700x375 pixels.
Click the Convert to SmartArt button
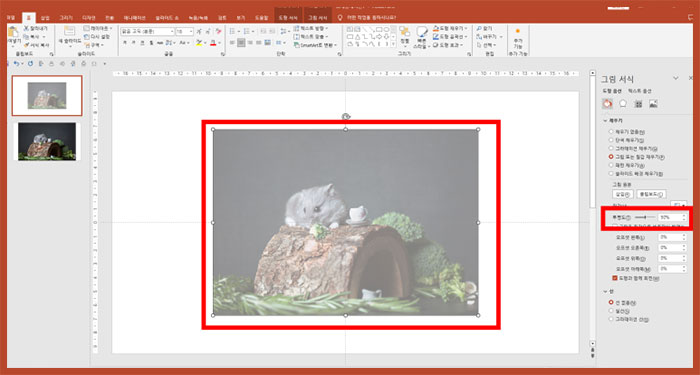314,45
